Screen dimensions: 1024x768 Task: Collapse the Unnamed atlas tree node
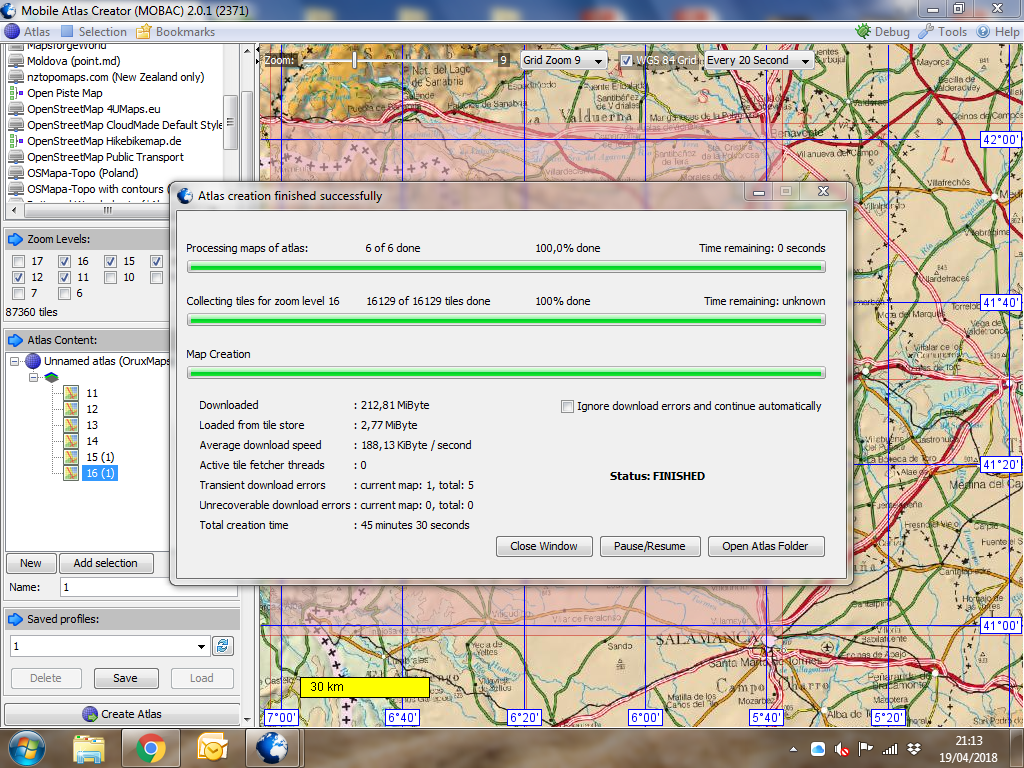click(14, 361)
